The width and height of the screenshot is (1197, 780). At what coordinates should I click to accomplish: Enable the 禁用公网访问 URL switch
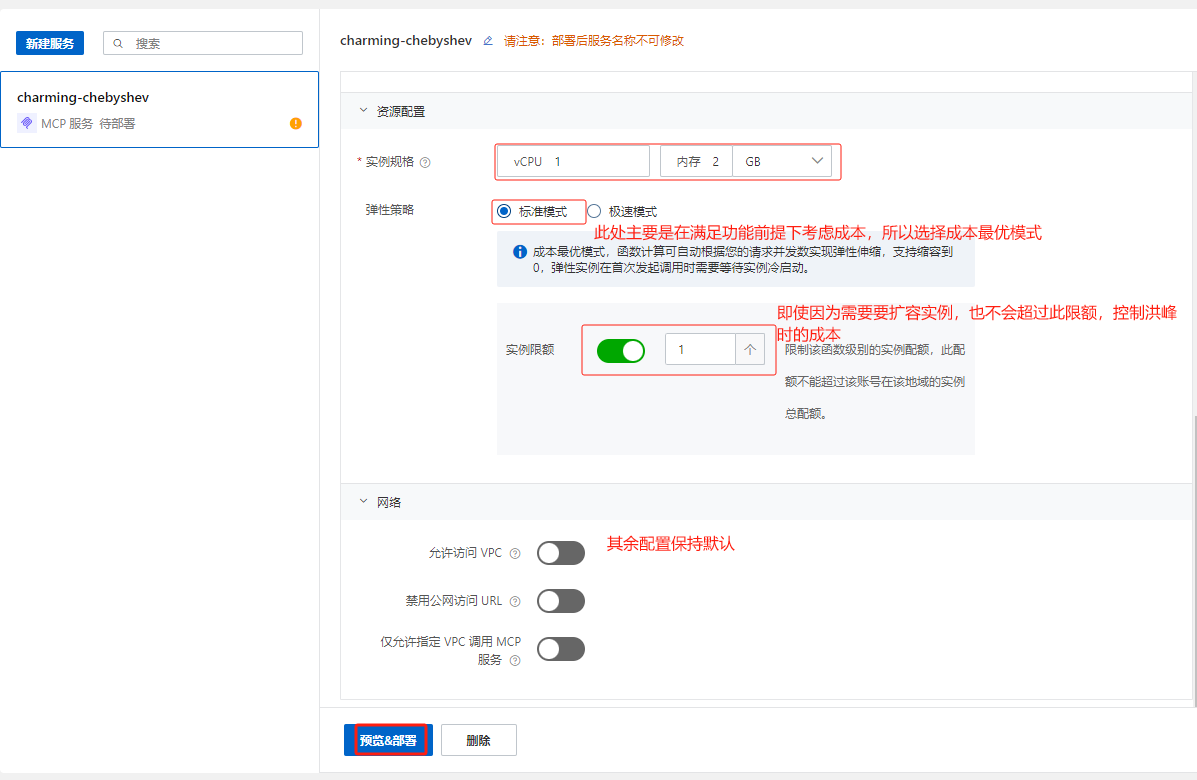tap(561, 601)
